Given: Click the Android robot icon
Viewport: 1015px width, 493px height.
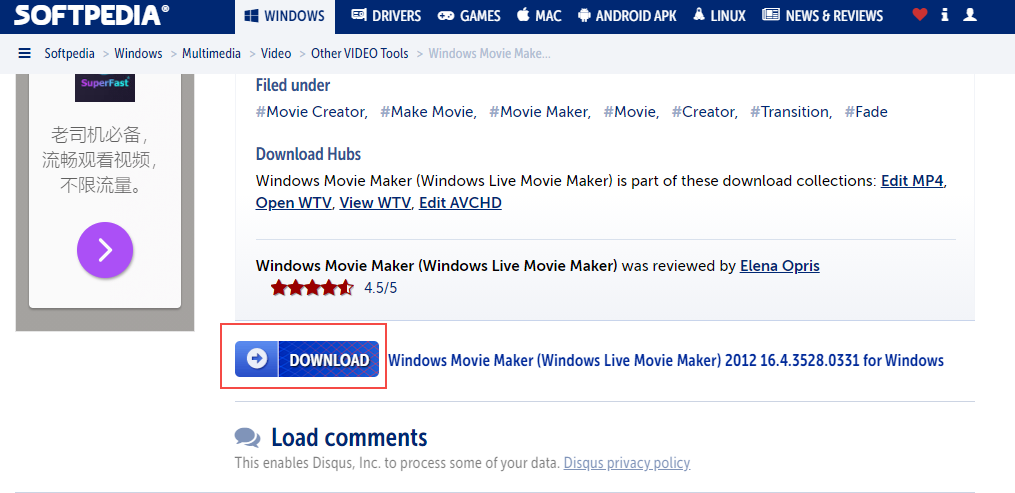Looking at the screenshot, I should coord(584,15).
